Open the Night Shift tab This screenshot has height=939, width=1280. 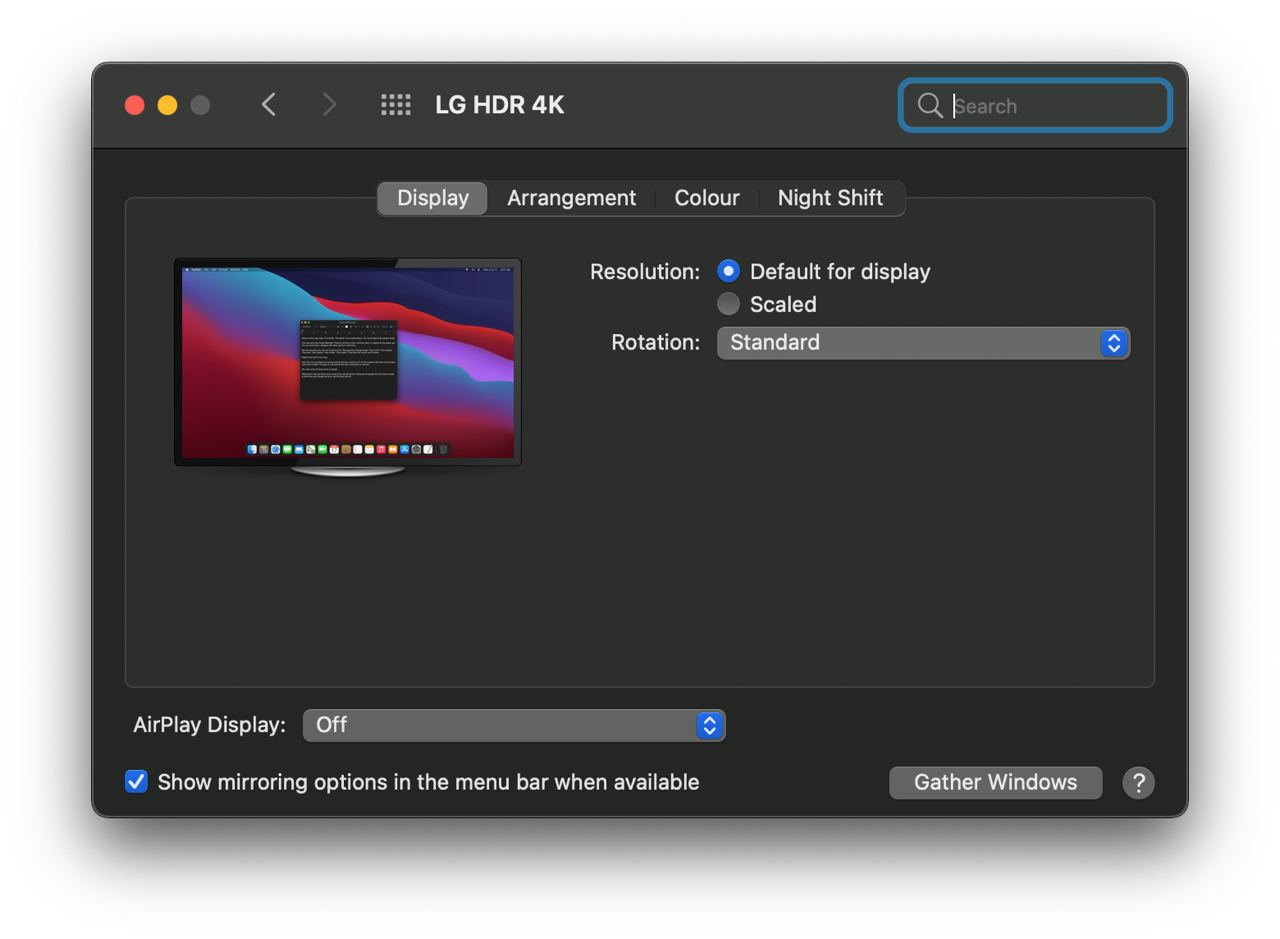[x=830, y=198]
